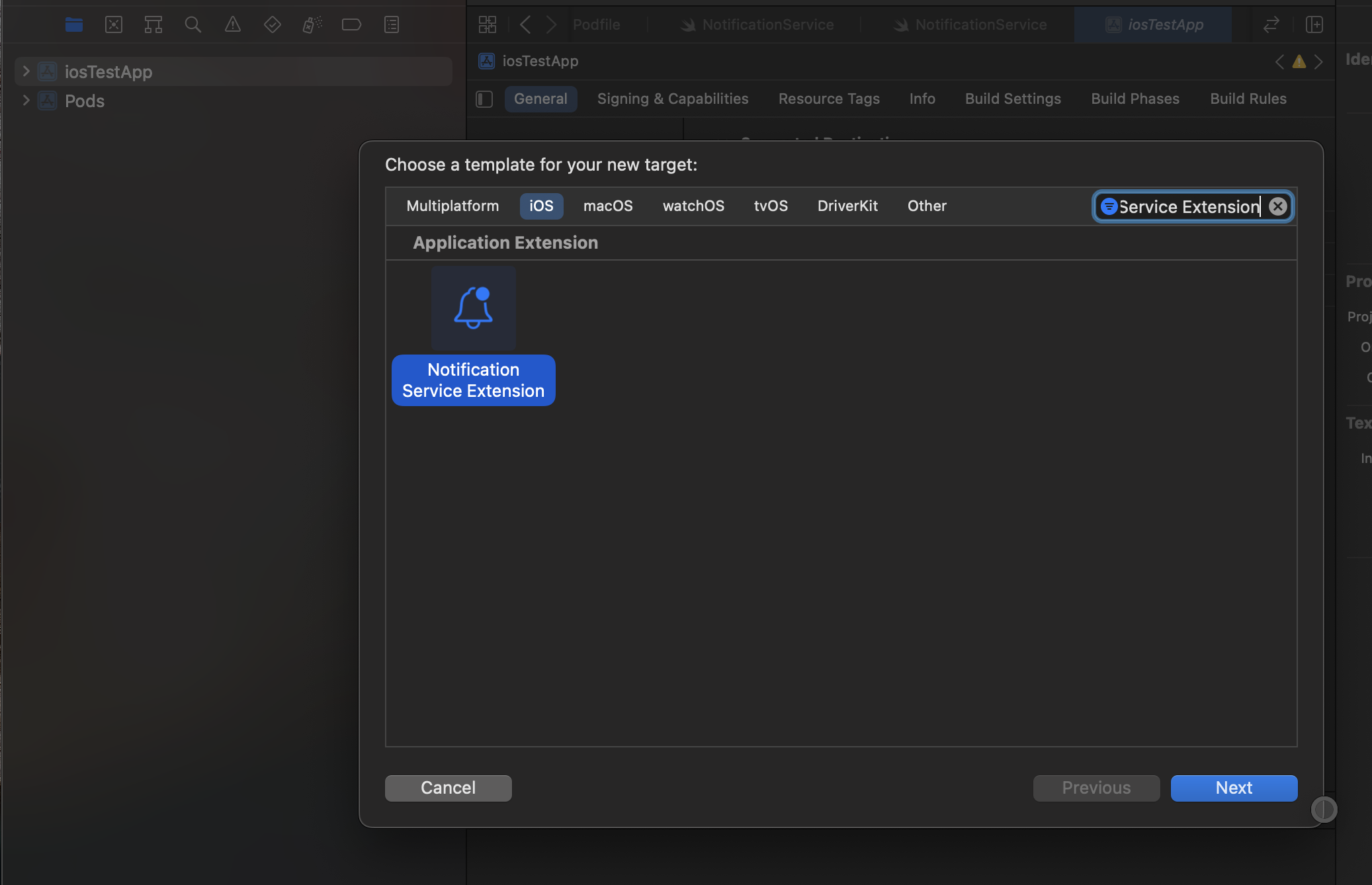Open the editor options split view menu
This screenshot has height=885, width=1372.
click(x=1314, y=24)
